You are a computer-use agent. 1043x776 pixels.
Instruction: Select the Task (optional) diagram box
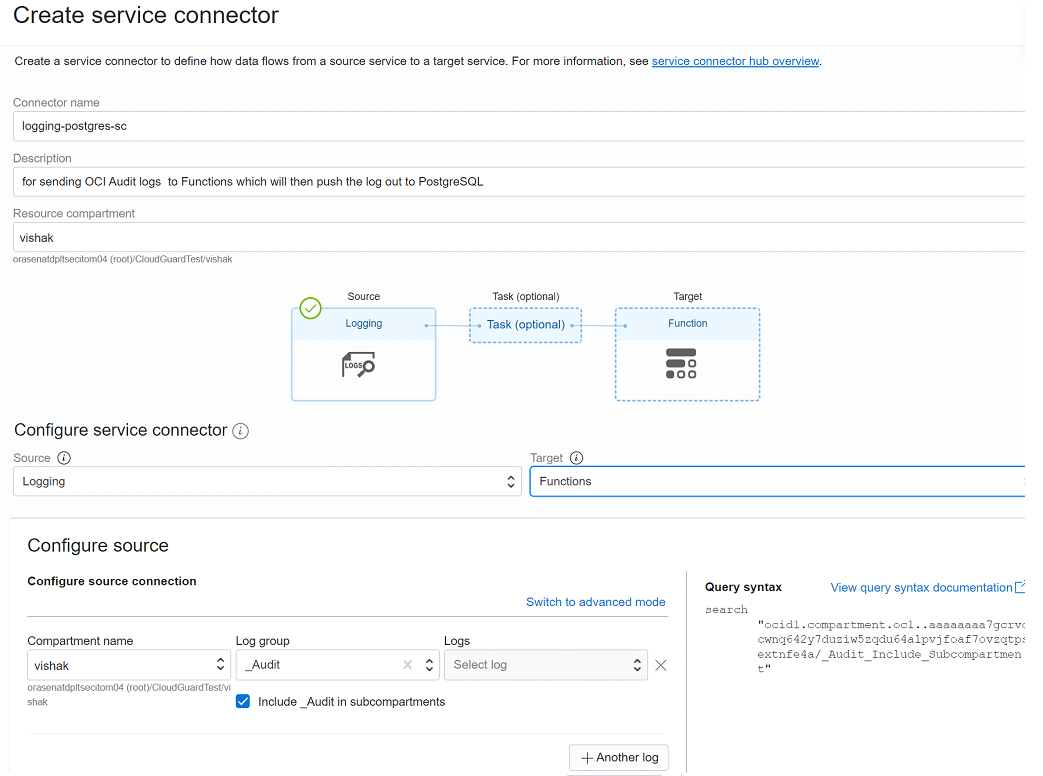[x=525, y=324]
